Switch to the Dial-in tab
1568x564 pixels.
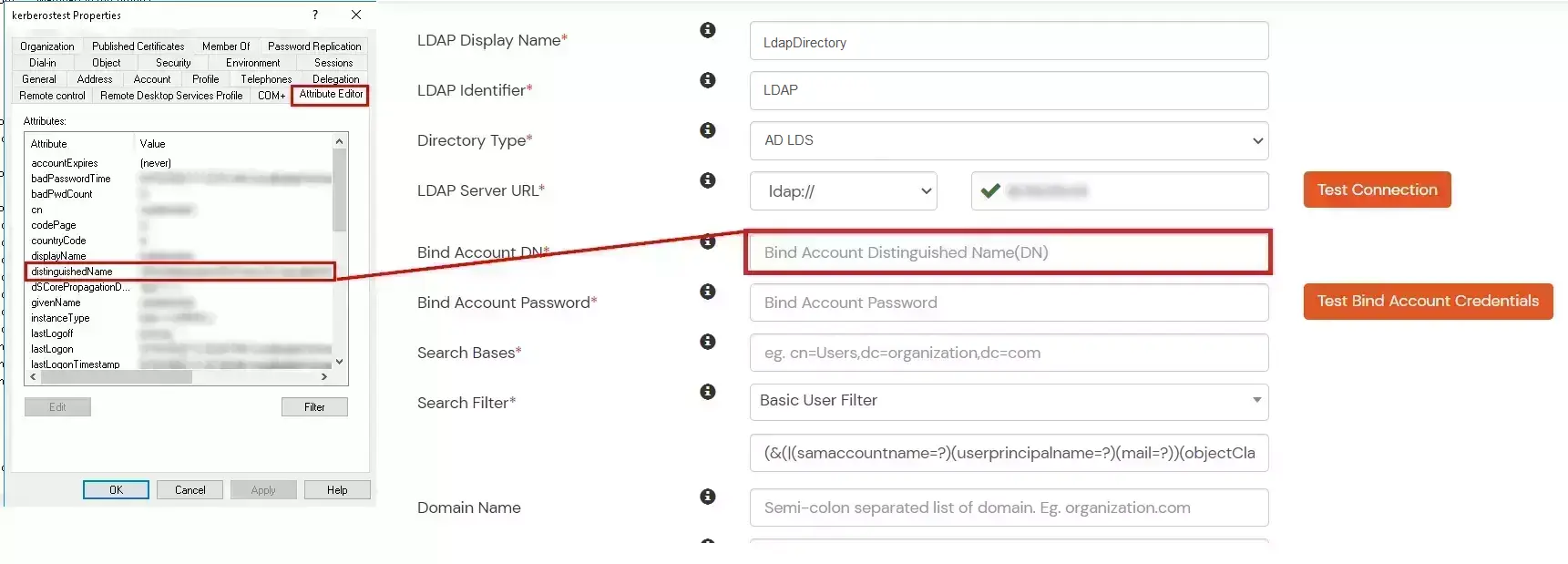coord(43,63)
